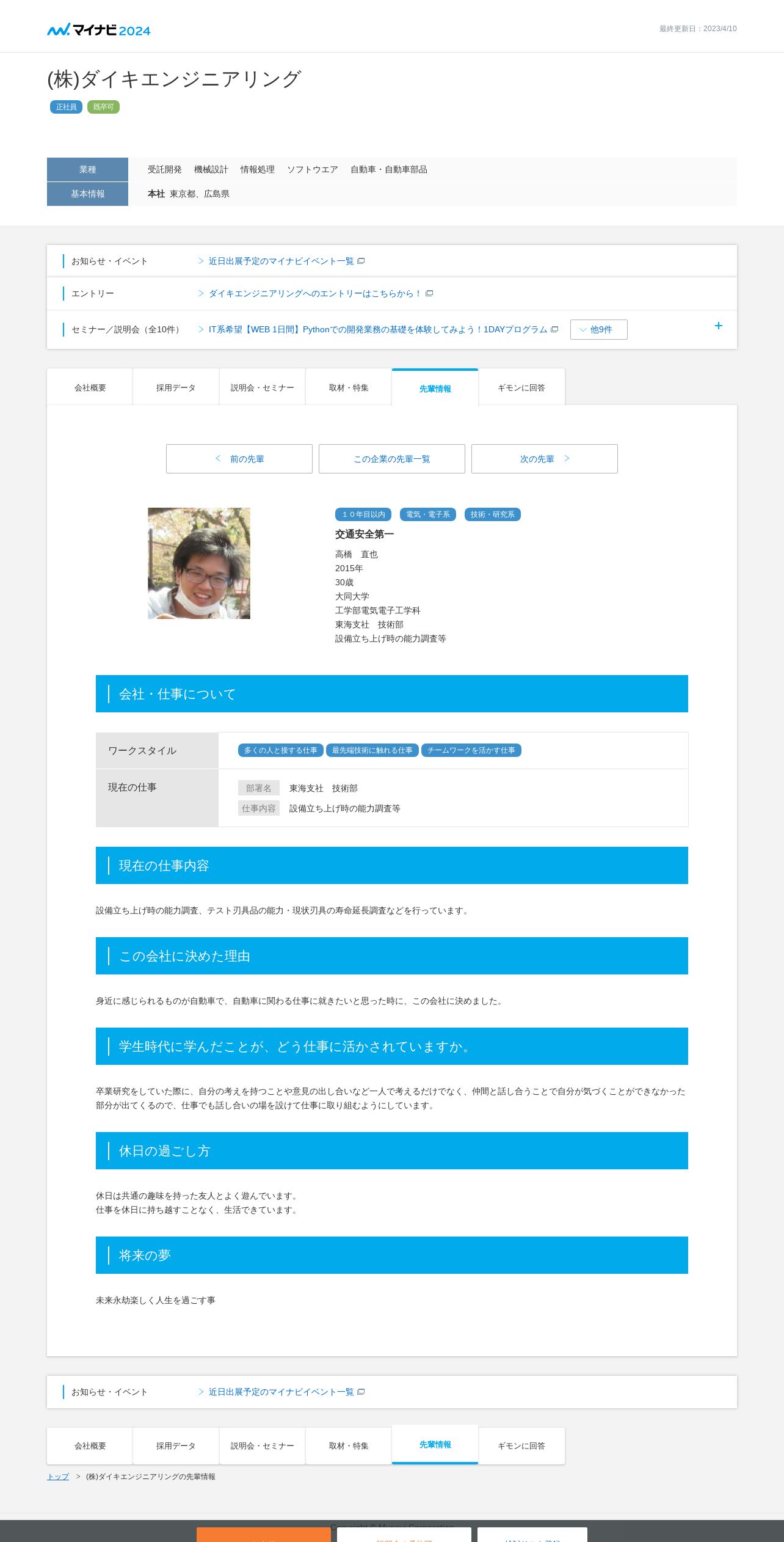Expand the 他9件 dropdown
The image size is (784, 1542).
[598, 329]
